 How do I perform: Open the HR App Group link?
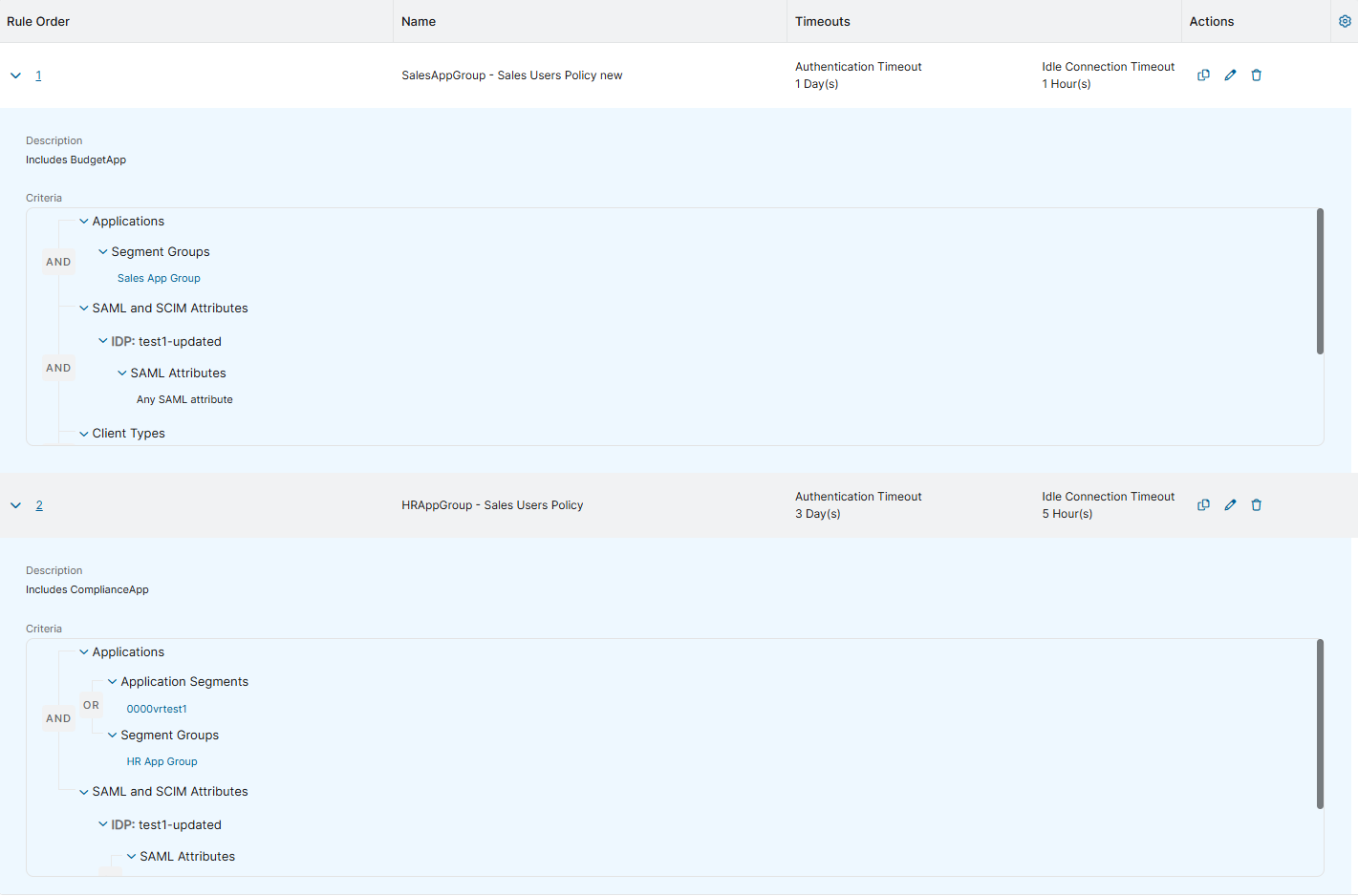(162, 762)
